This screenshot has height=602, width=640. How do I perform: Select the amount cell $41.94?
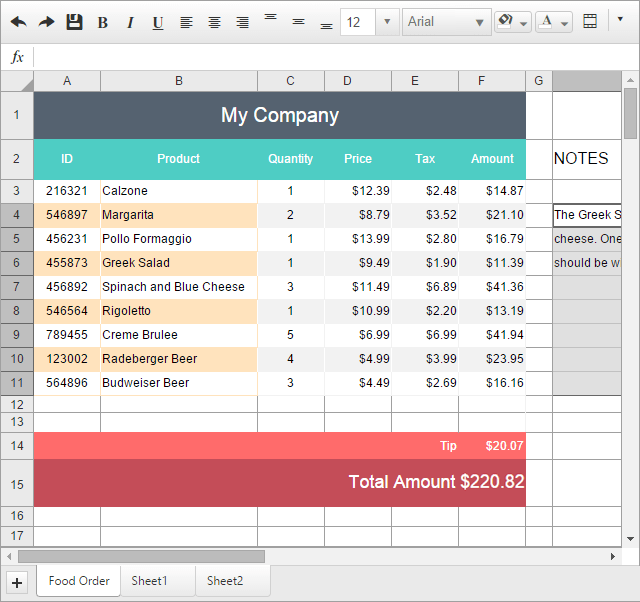pos(492,335)
